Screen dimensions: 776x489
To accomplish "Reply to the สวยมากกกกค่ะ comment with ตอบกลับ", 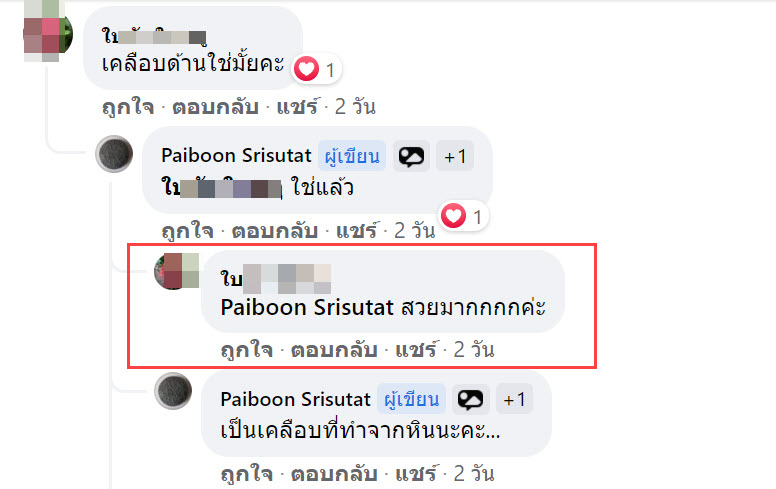I will (334, 350).
